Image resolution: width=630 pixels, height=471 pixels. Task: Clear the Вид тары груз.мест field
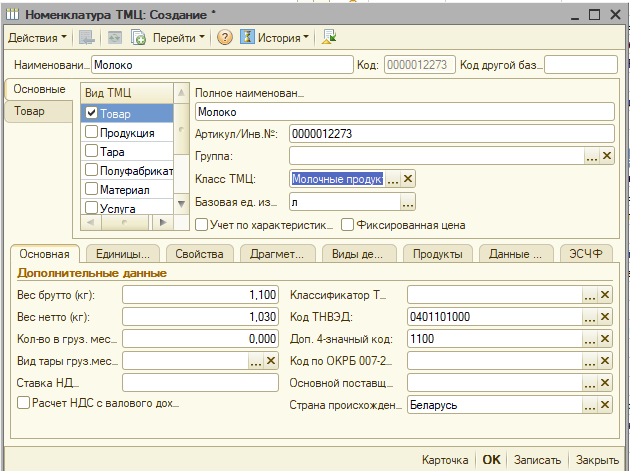(x=270, y=361)
